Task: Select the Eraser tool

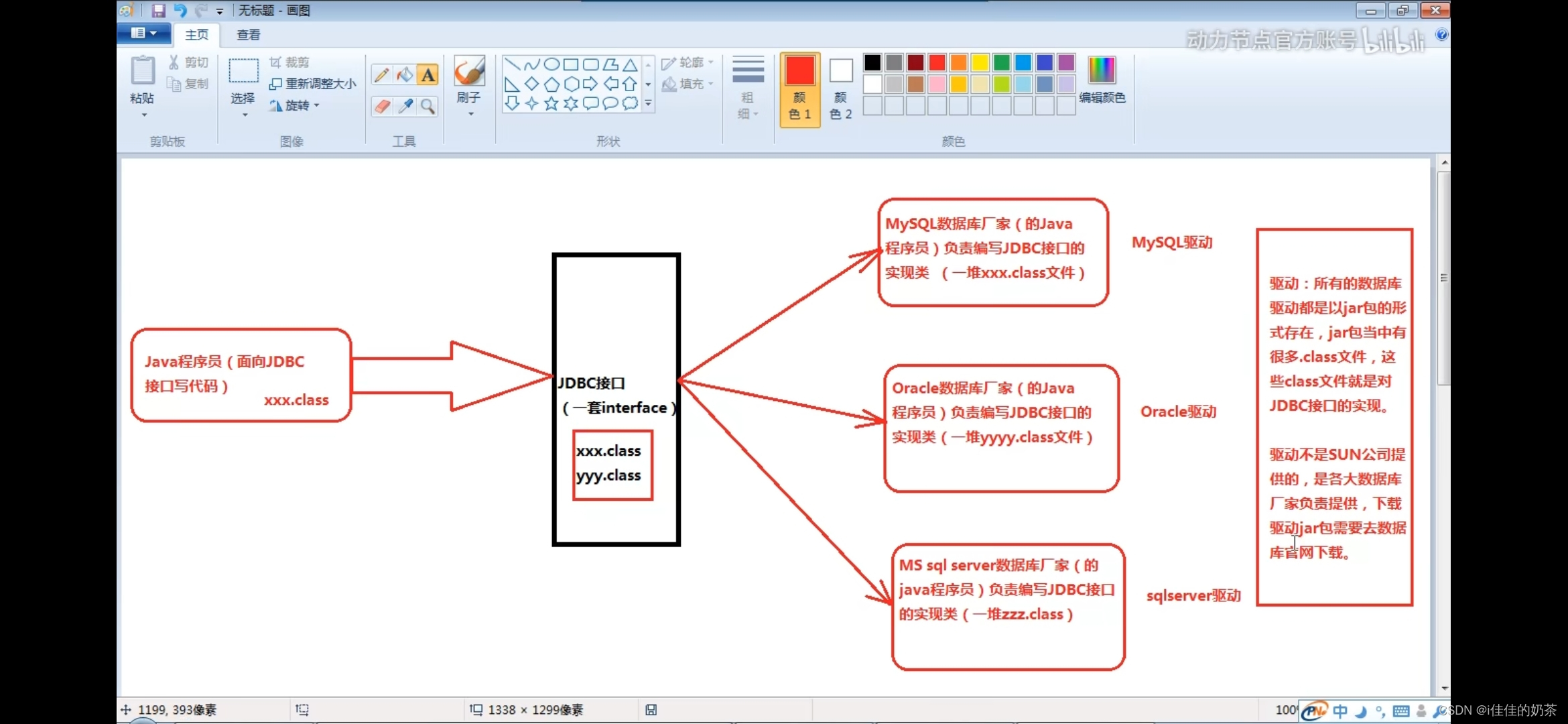Action: [381, 107]
